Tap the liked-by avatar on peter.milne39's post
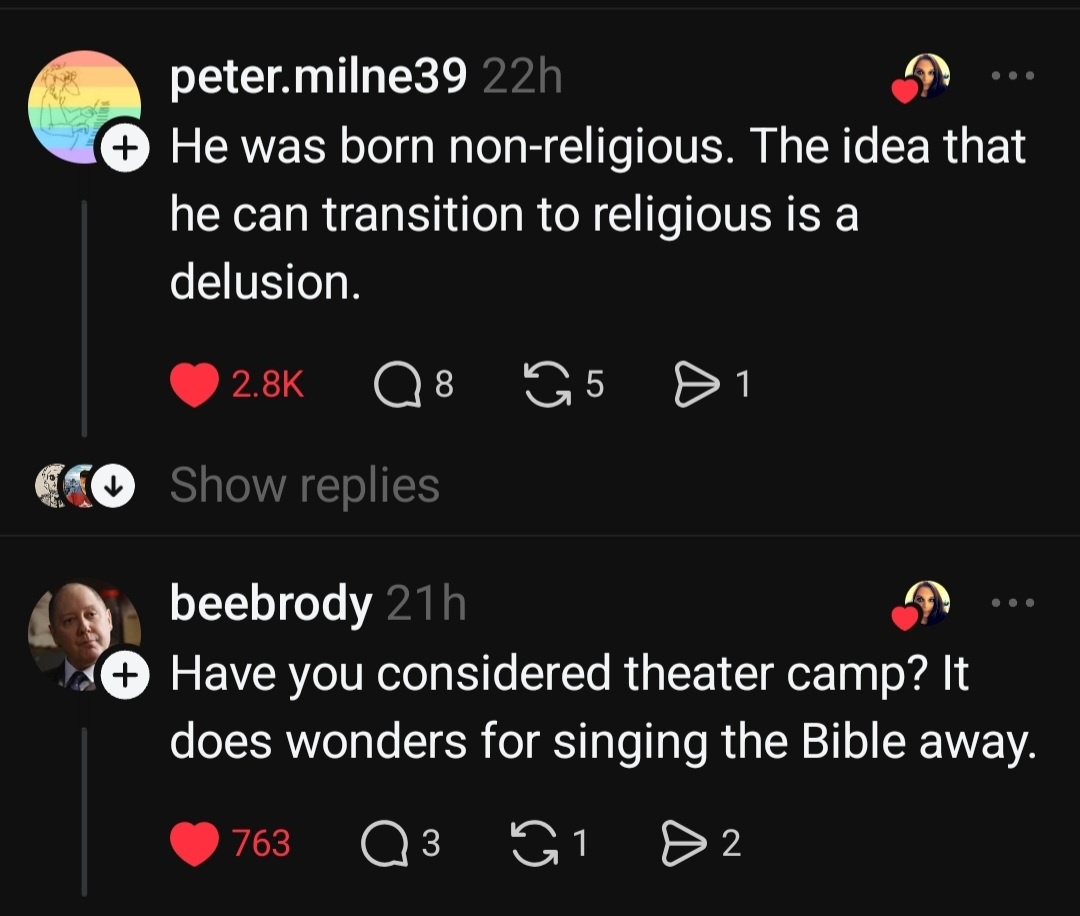This screenshot has width=1080, height=916. 925,78
